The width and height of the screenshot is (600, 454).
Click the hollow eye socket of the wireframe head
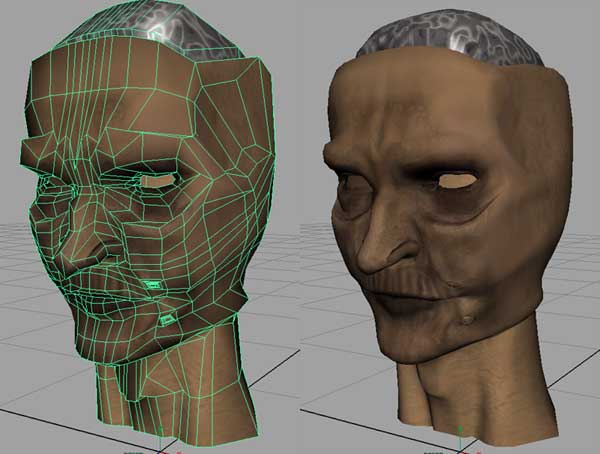pyautogui.click(x=158, y=180)
